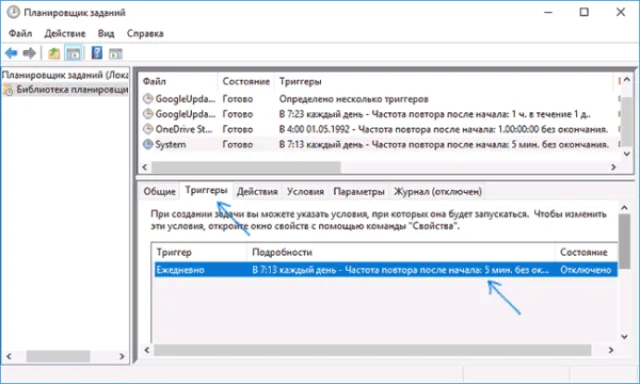Click the Отключено status cell
640x384 pixels.
click(585, 270)
